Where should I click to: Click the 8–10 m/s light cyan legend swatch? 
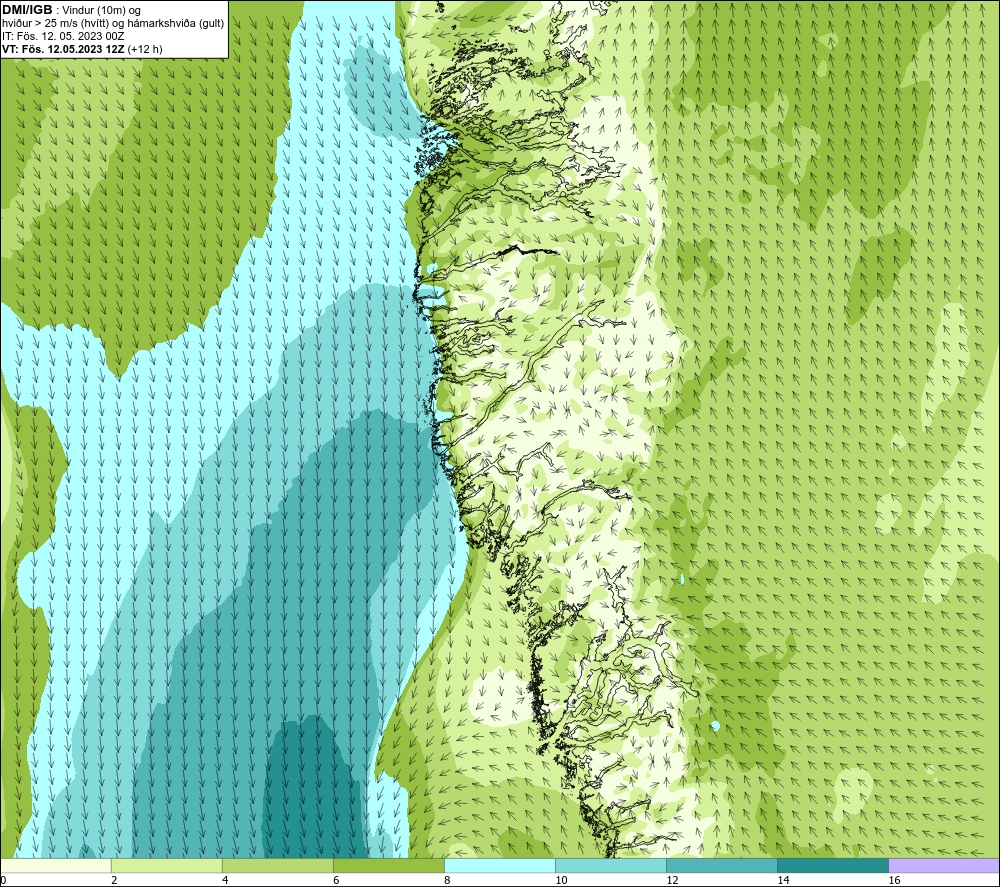coord(500,865)
